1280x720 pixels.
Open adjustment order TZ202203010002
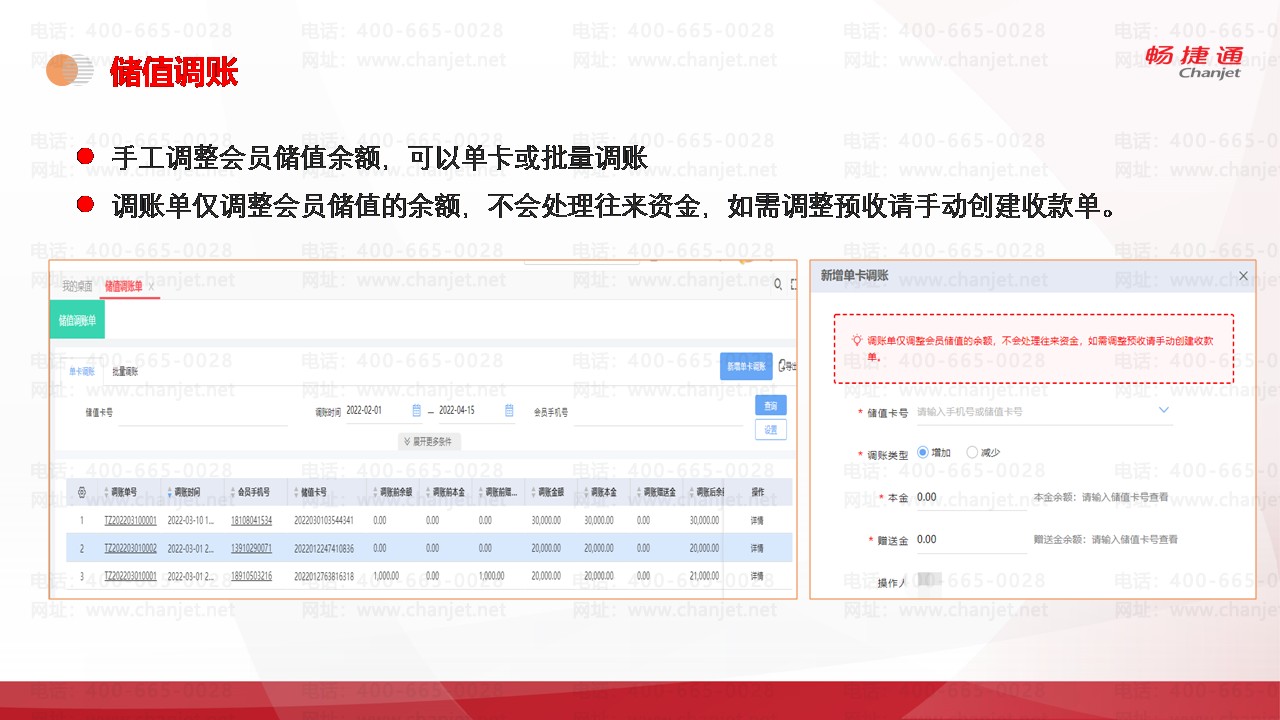click(130, 548)
